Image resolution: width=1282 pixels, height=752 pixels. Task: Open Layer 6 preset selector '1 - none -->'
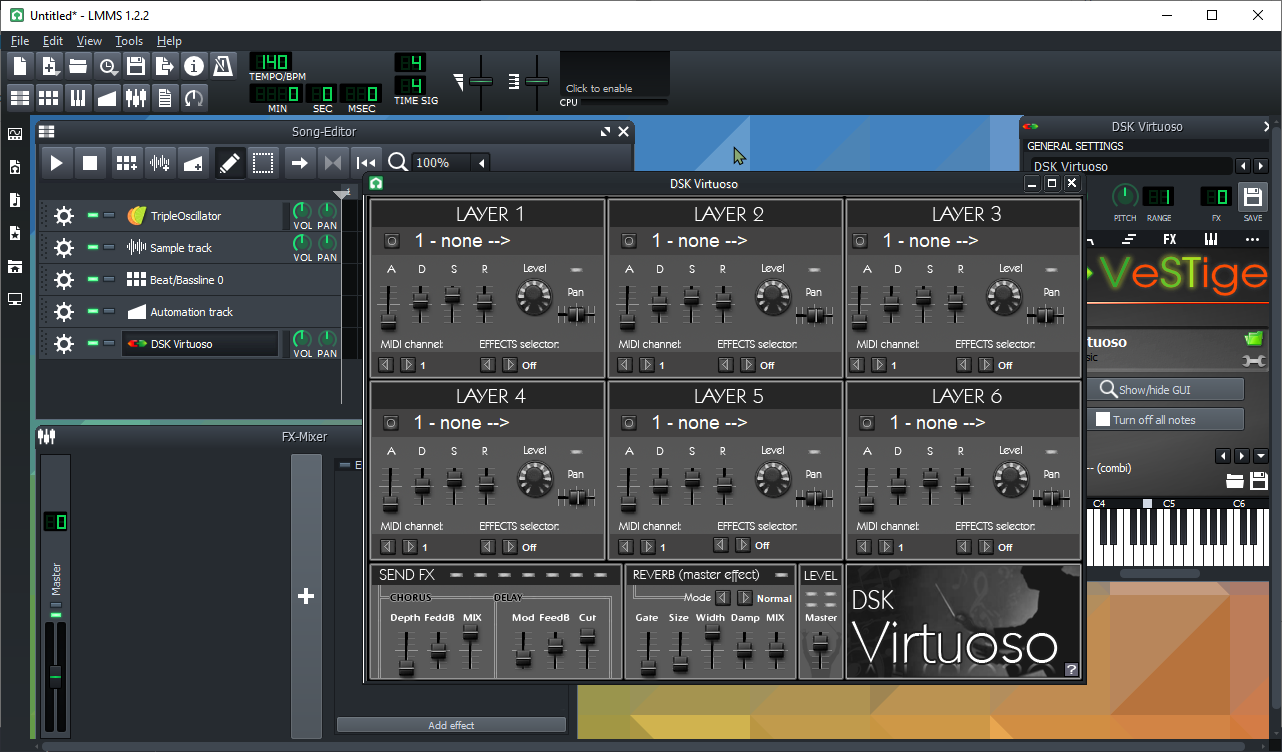click(938, 423)
